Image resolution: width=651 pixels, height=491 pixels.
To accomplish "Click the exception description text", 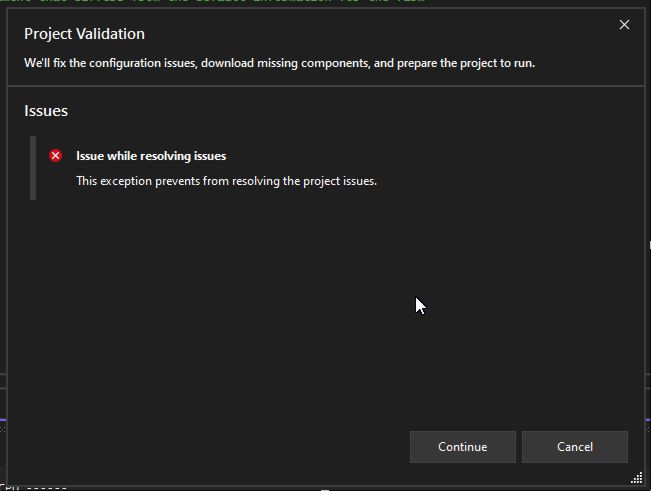I will pyautogui.click(x=226, y=181).
